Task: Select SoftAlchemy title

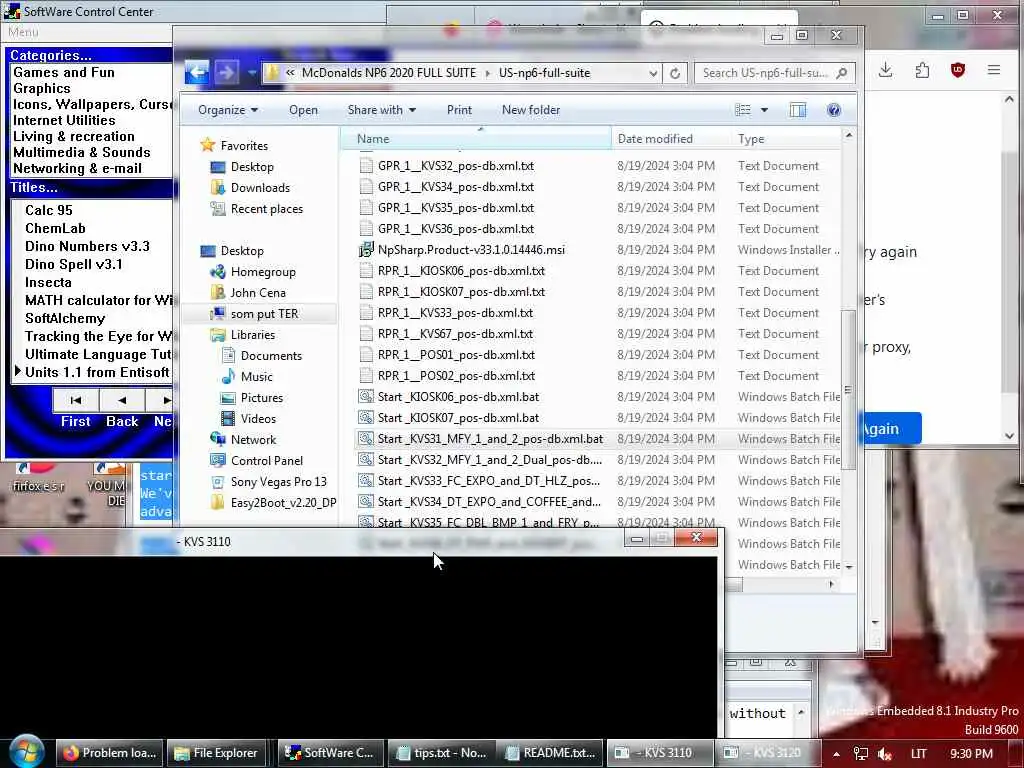Action: click(x=65, y=319)
